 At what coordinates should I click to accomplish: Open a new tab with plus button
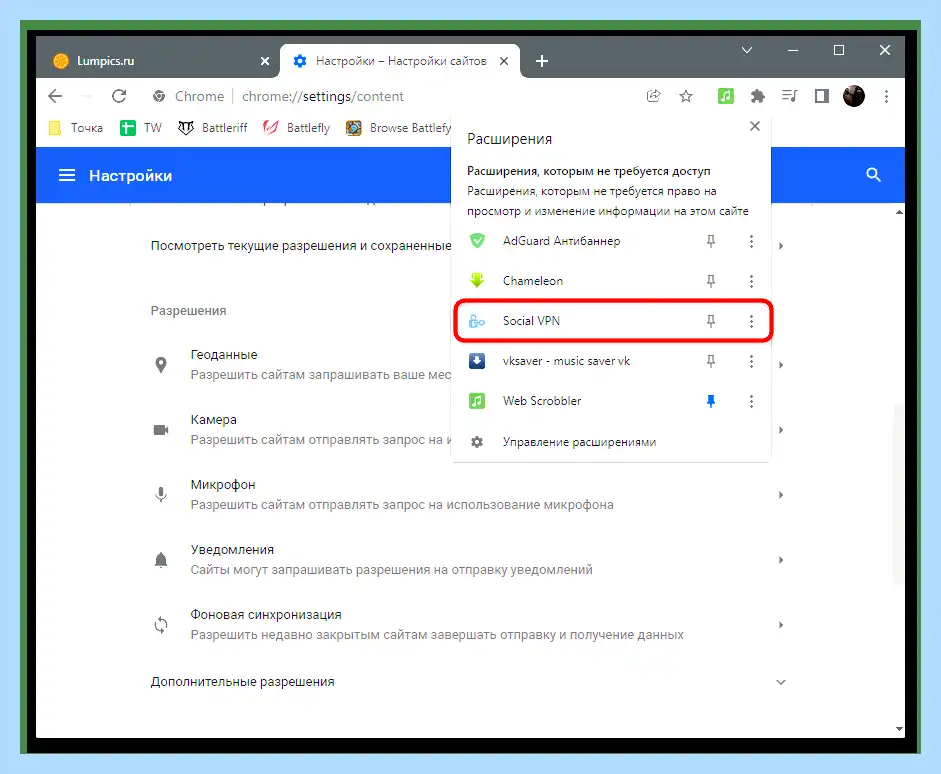point(542,61)
